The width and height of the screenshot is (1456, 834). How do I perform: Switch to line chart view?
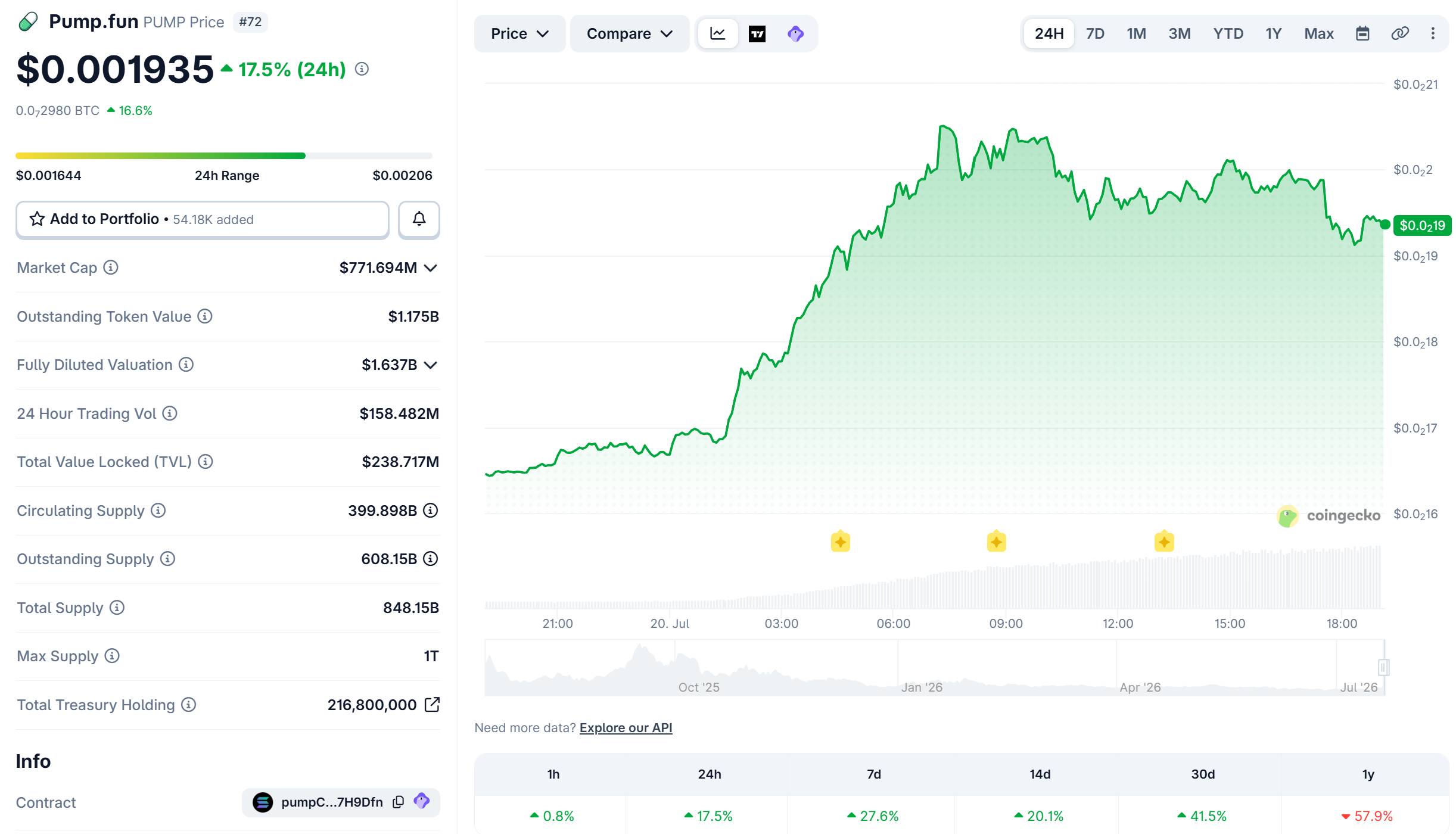tap(718, 33)
